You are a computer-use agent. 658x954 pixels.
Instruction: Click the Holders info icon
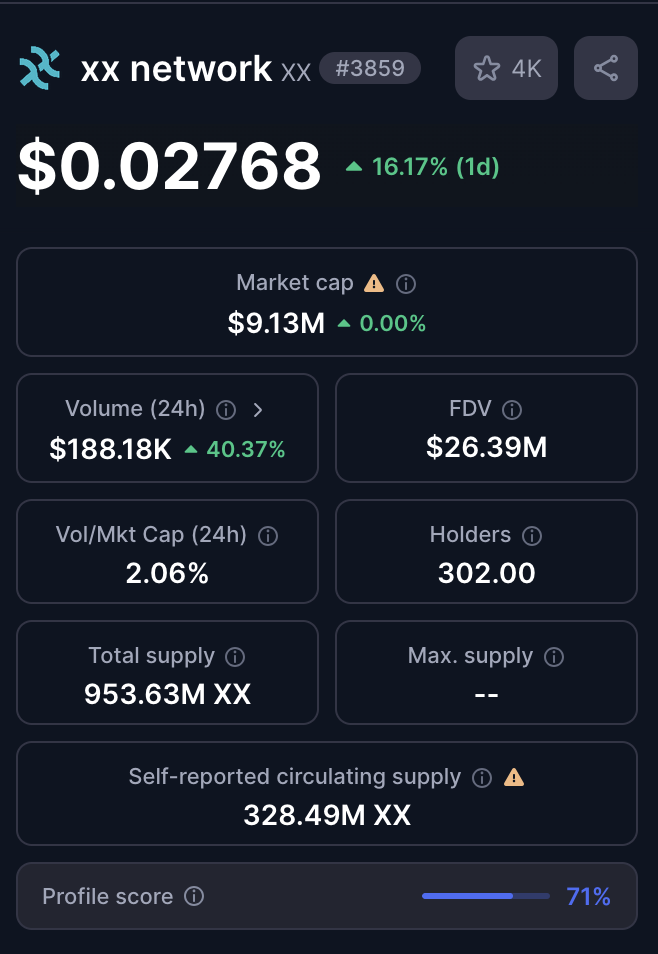point(532,536)
